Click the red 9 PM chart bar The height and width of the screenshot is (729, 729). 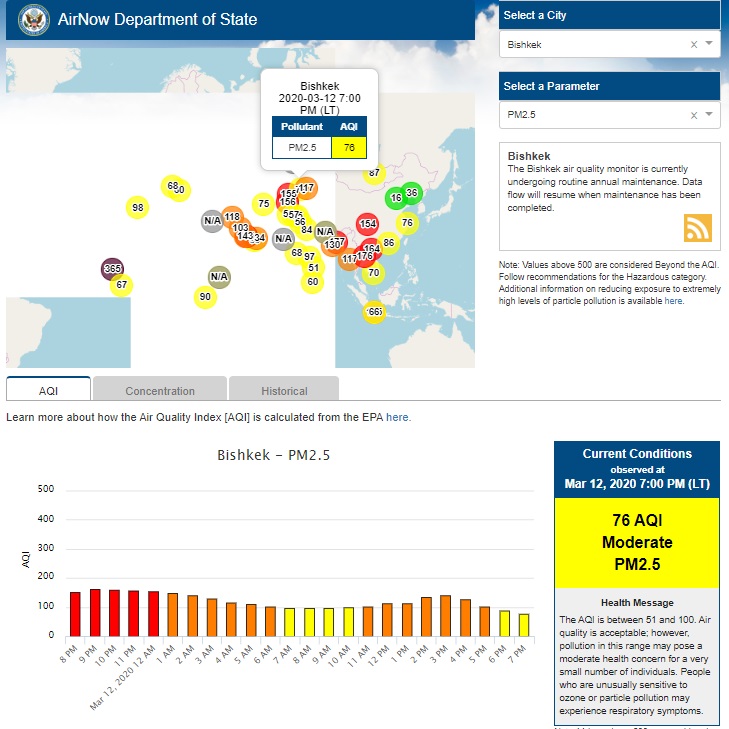(x=96, y=612)
